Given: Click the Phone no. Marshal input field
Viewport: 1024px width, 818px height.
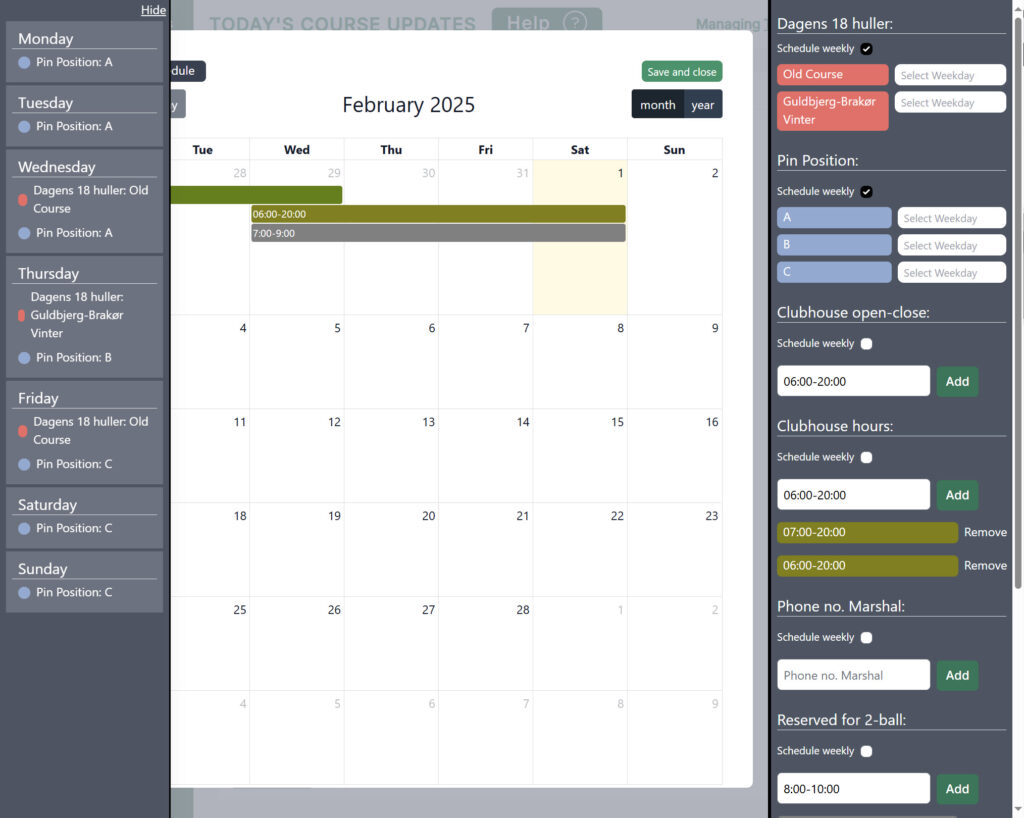Looking at the screenshot, I should [853, 675].
